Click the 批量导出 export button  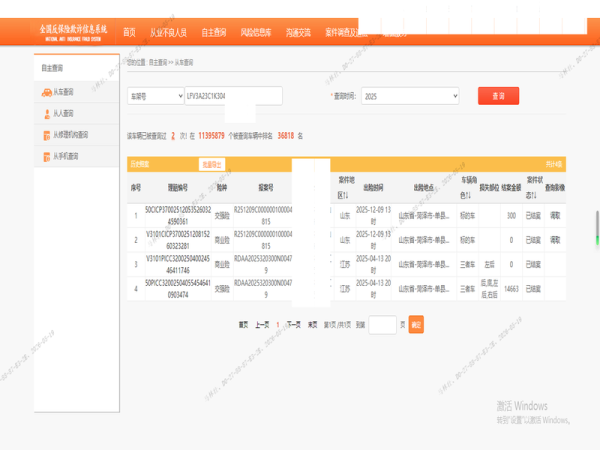pos(212,165)
